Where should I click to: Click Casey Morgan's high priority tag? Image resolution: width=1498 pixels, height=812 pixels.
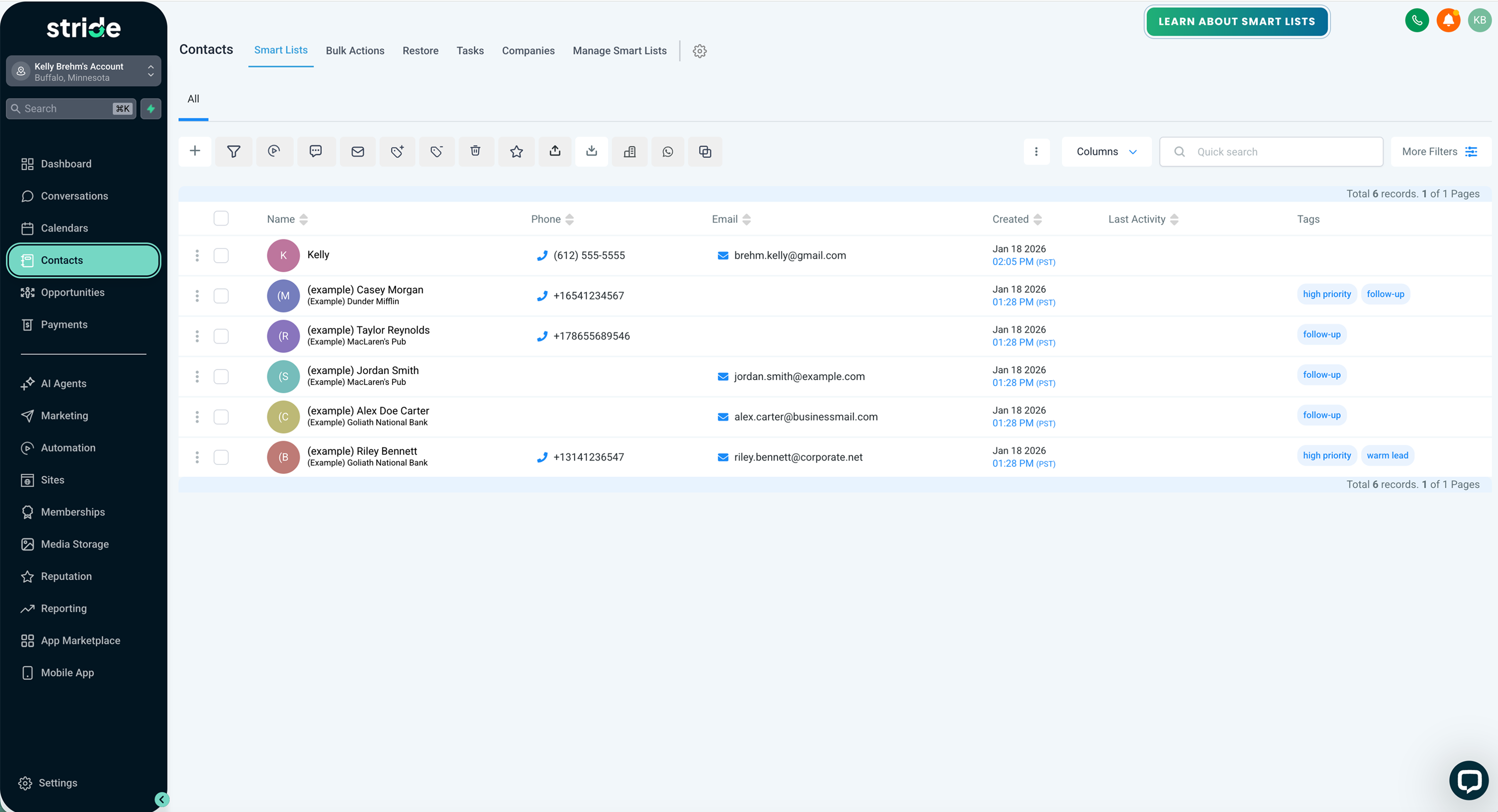tap(1326, 294)
